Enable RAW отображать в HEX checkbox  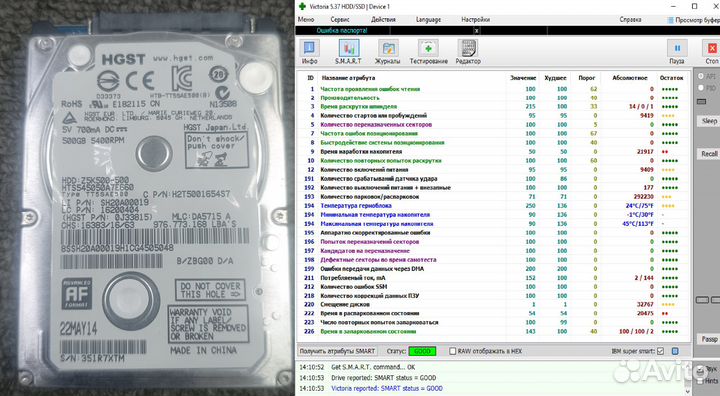452,351
